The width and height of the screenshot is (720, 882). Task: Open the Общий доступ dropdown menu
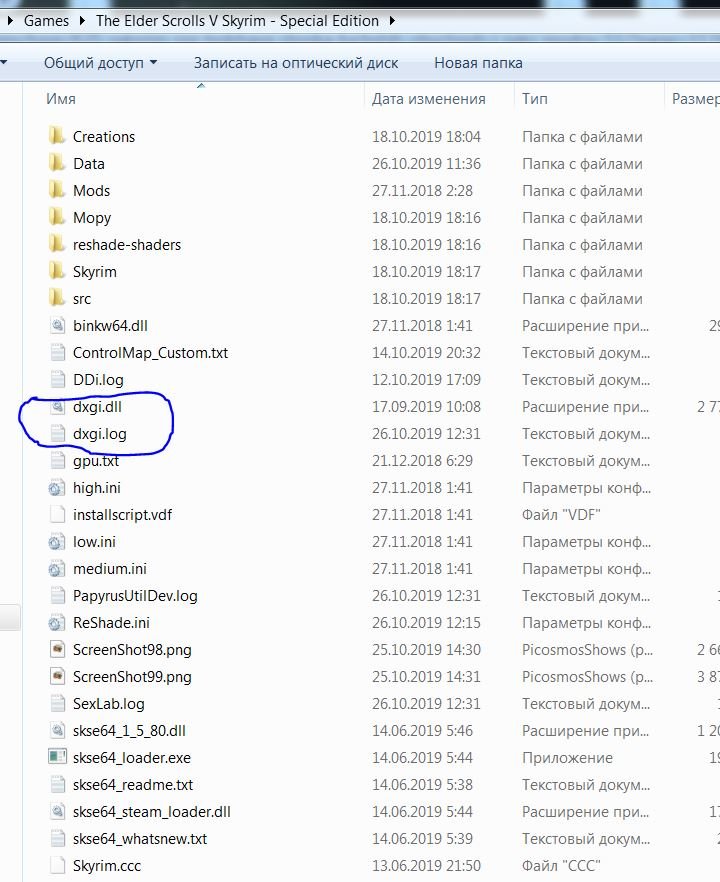coord(100,63)
